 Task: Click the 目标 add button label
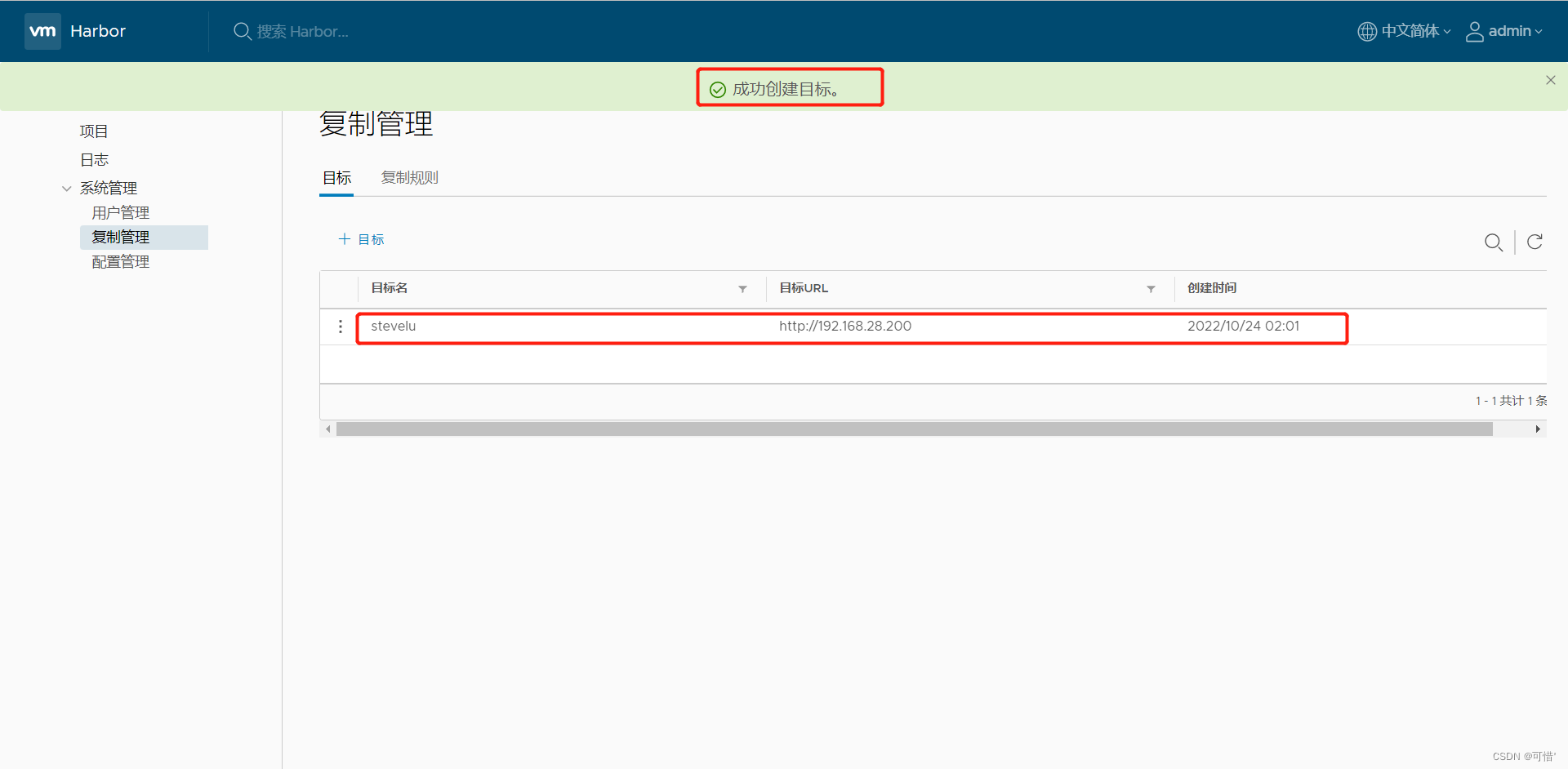click(x=371, y=239)
